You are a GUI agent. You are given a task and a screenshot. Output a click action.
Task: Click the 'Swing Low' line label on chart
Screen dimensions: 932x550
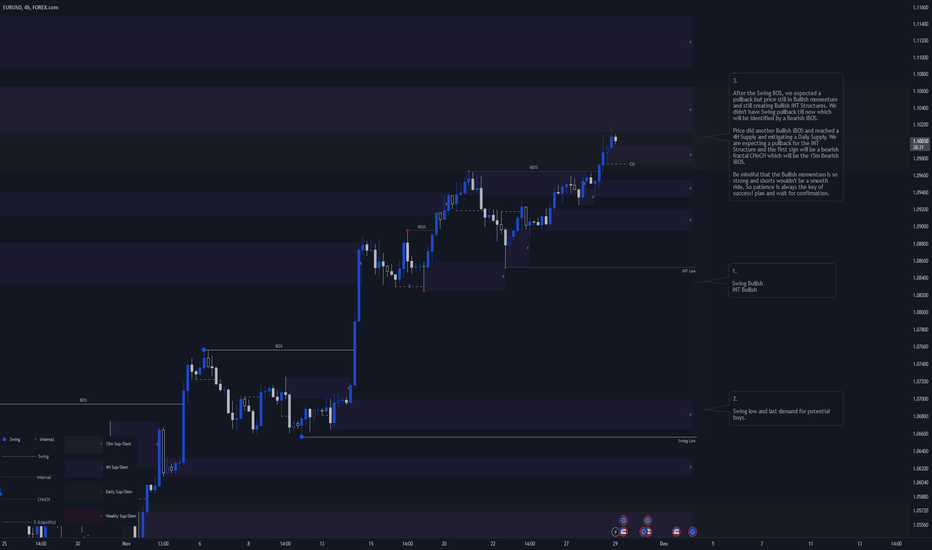(x=687, y=441)
